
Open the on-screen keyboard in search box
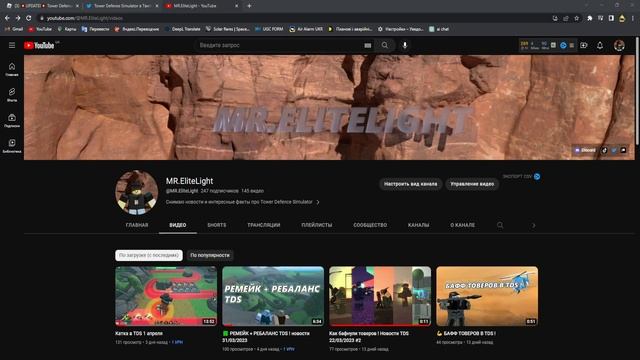[x=368, y=45]
